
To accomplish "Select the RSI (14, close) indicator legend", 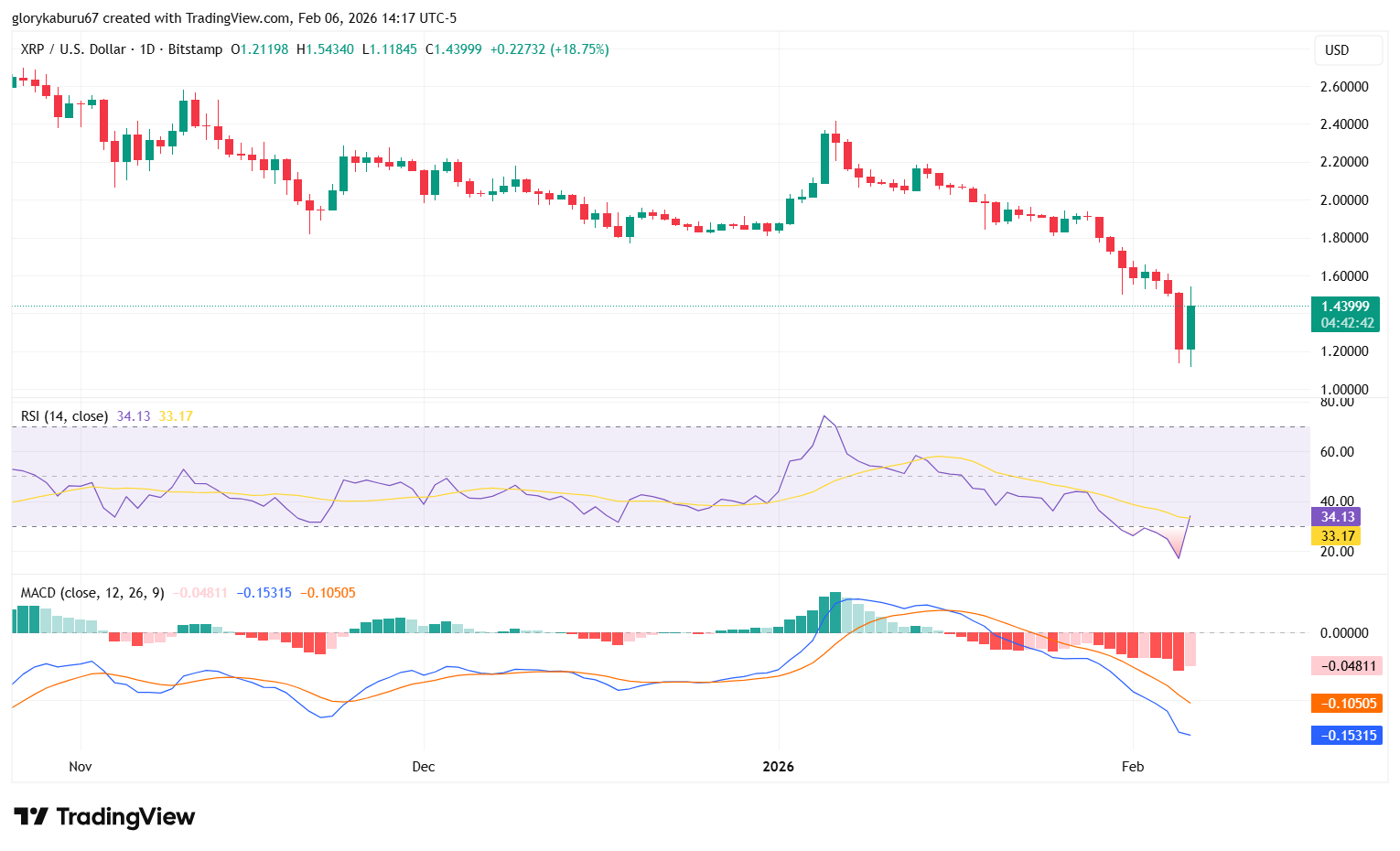I will [x=64, y=416].
